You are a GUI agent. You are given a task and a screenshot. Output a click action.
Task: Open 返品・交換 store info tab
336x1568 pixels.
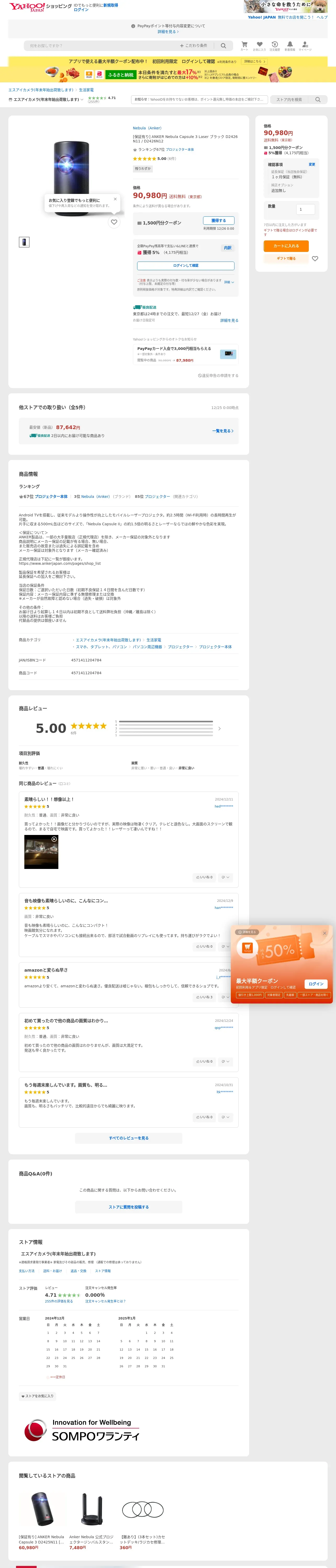coord(79,1270)
